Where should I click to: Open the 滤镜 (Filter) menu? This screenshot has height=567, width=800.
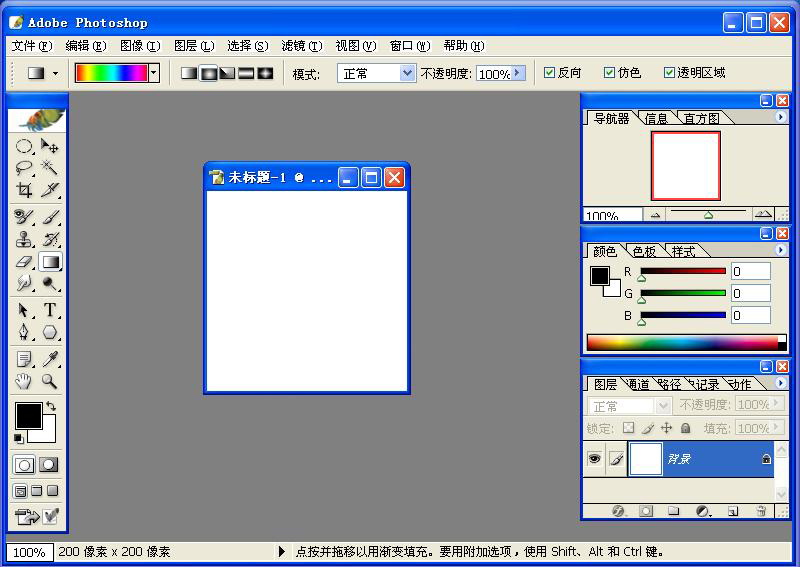(302, 46)
